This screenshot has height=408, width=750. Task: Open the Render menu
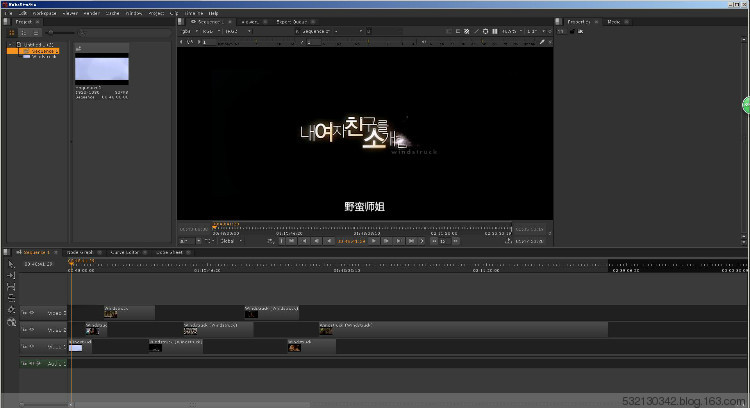(91, 13)
